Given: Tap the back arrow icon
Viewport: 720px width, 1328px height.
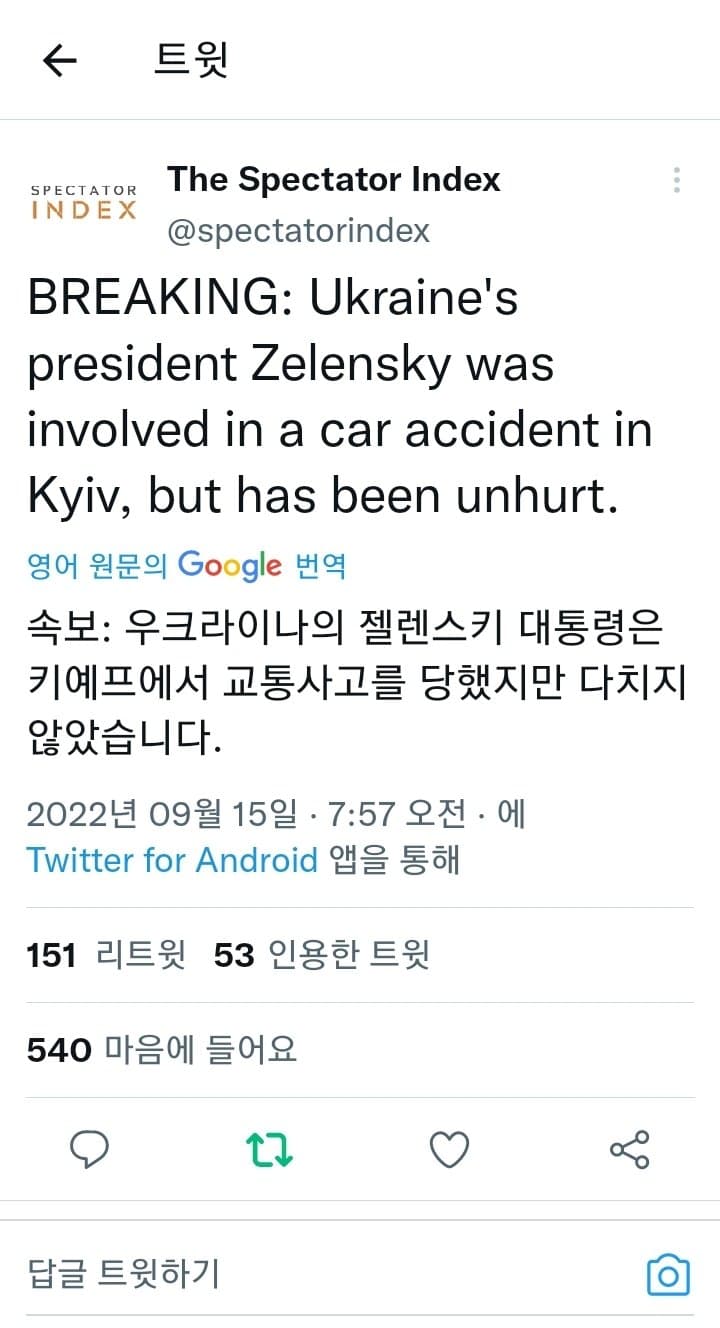Looking at the screenshot, I should [x=60, y=61].
